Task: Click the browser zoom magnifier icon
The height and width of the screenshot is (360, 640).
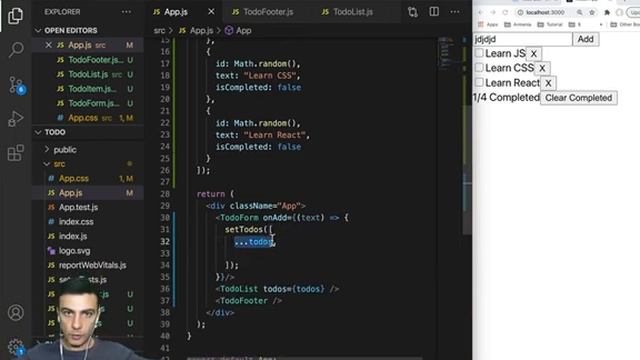Action: (580, 12)
